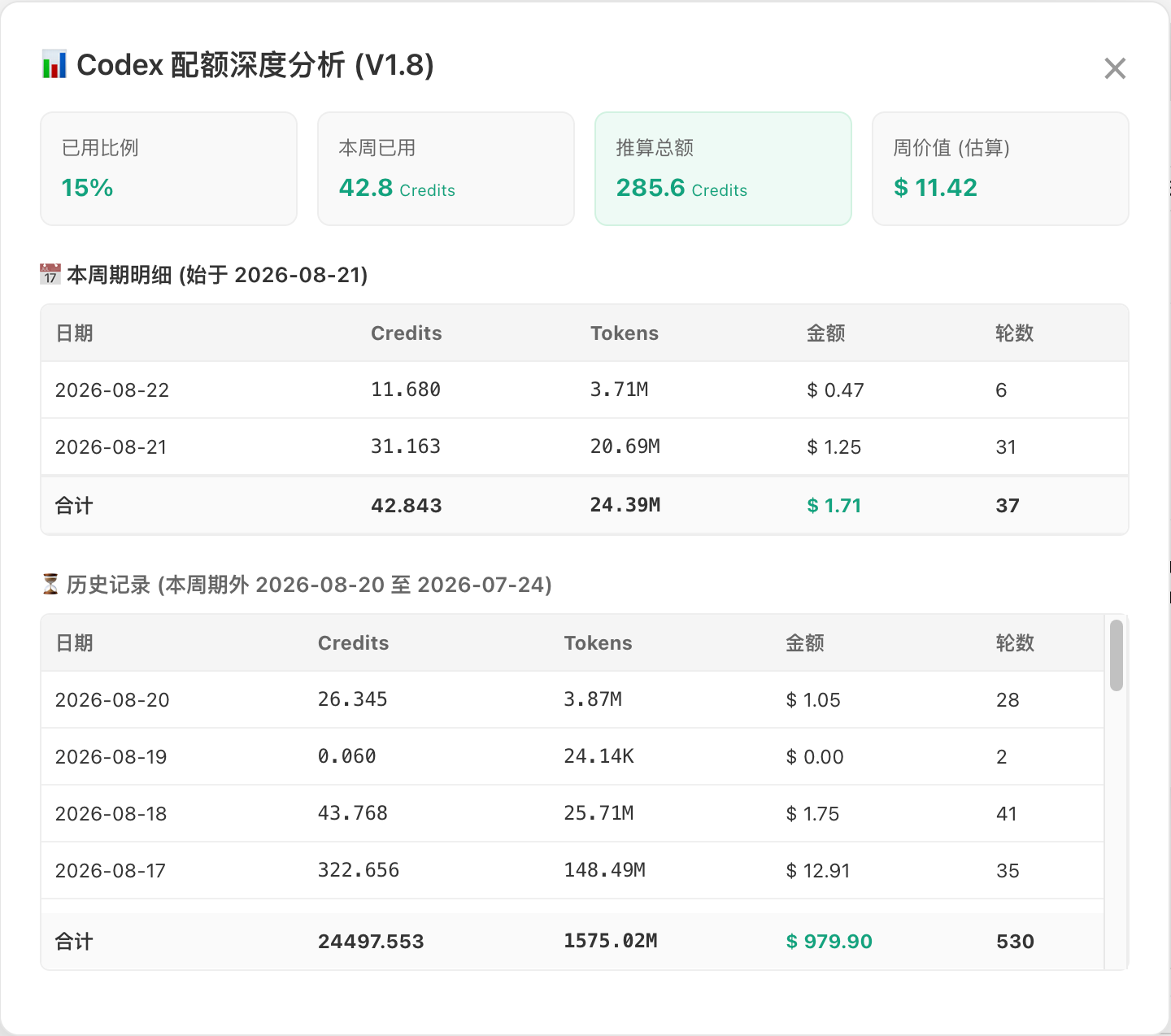Click the amount '$ 0.47'
1171x1036 pixels.
click(835, 390)
